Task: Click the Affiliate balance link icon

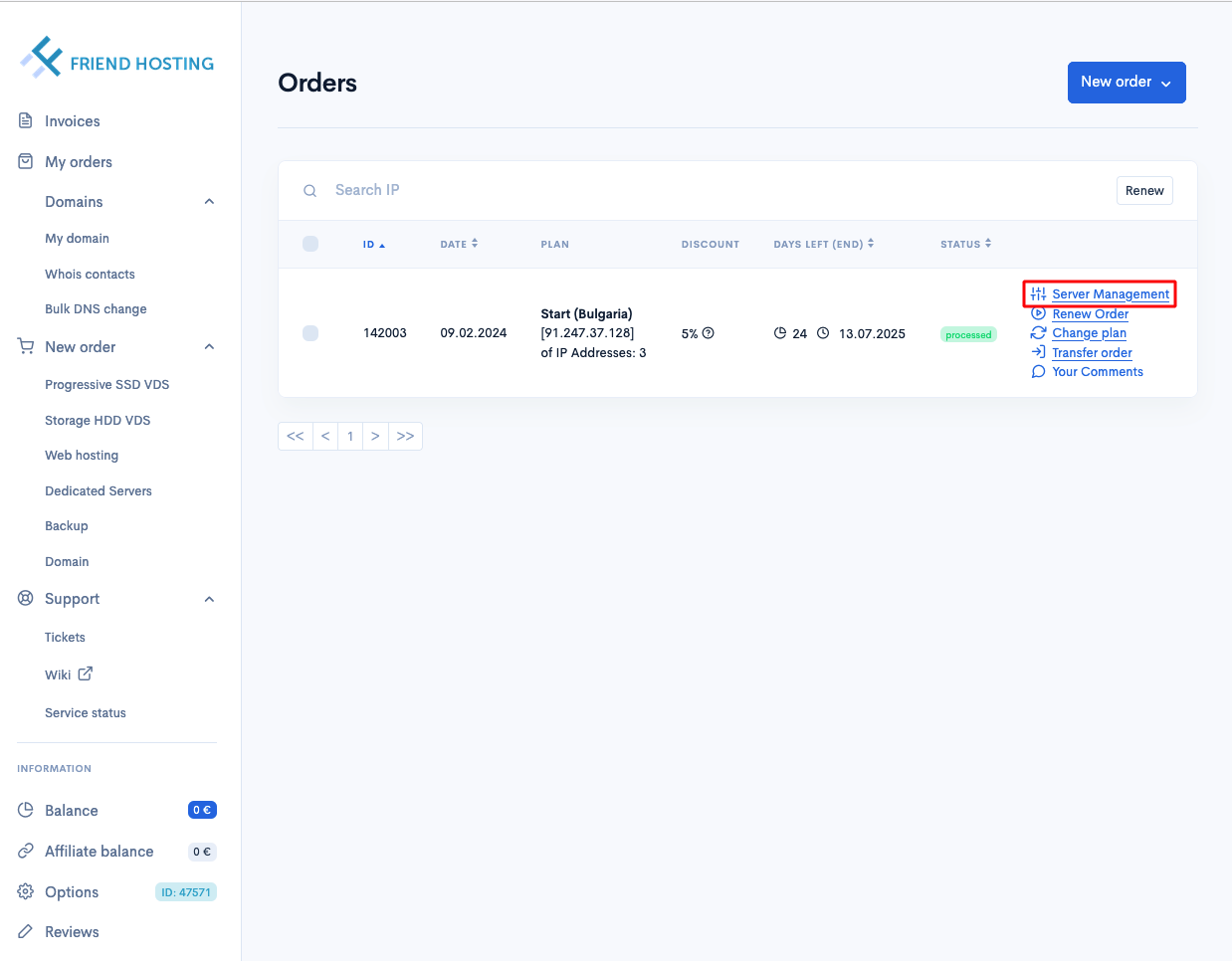Action: click(x=26, y=851)
